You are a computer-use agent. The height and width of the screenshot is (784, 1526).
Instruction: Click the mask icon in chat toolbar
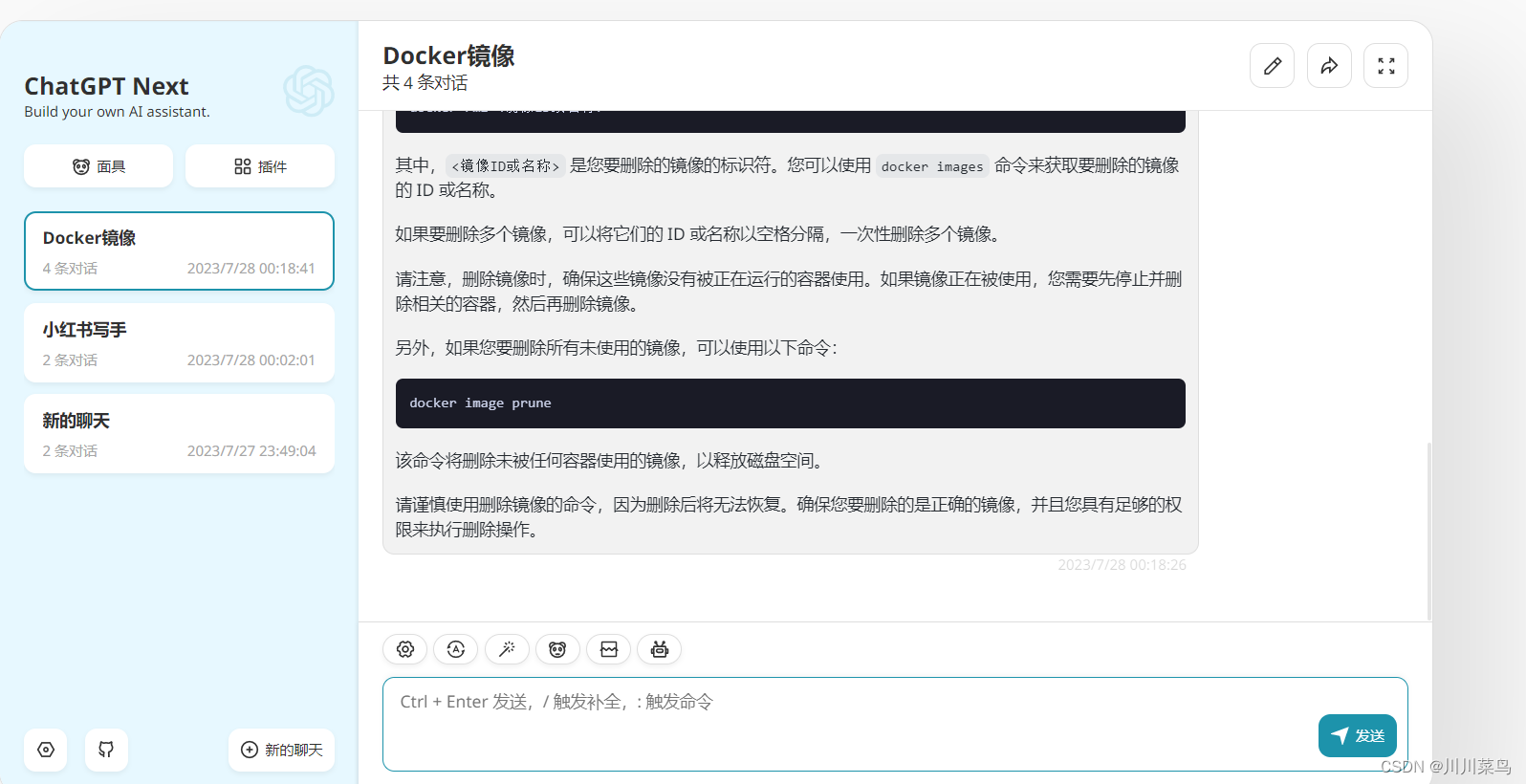click(557, 649)
